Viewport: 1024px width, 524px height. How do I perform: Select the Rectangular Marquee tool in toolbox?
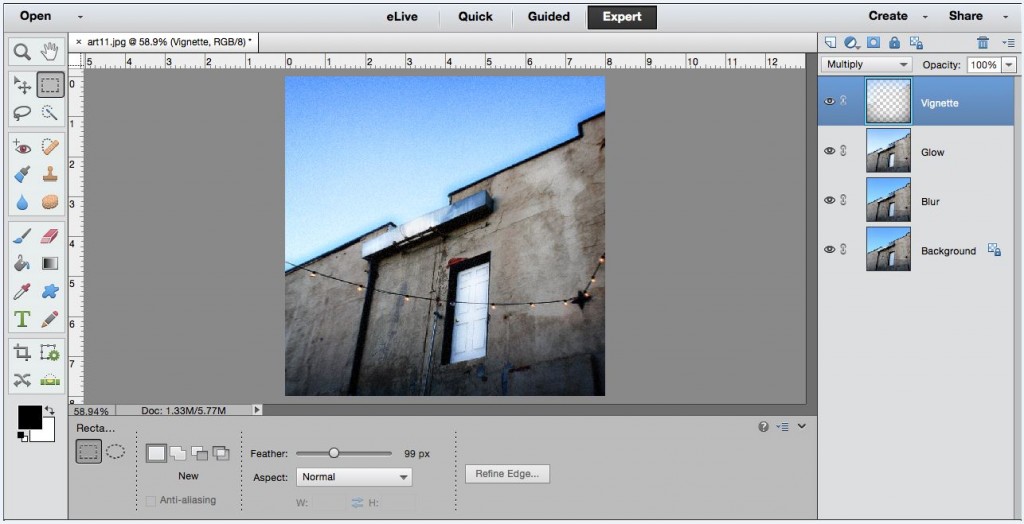[x=50, y=85]
